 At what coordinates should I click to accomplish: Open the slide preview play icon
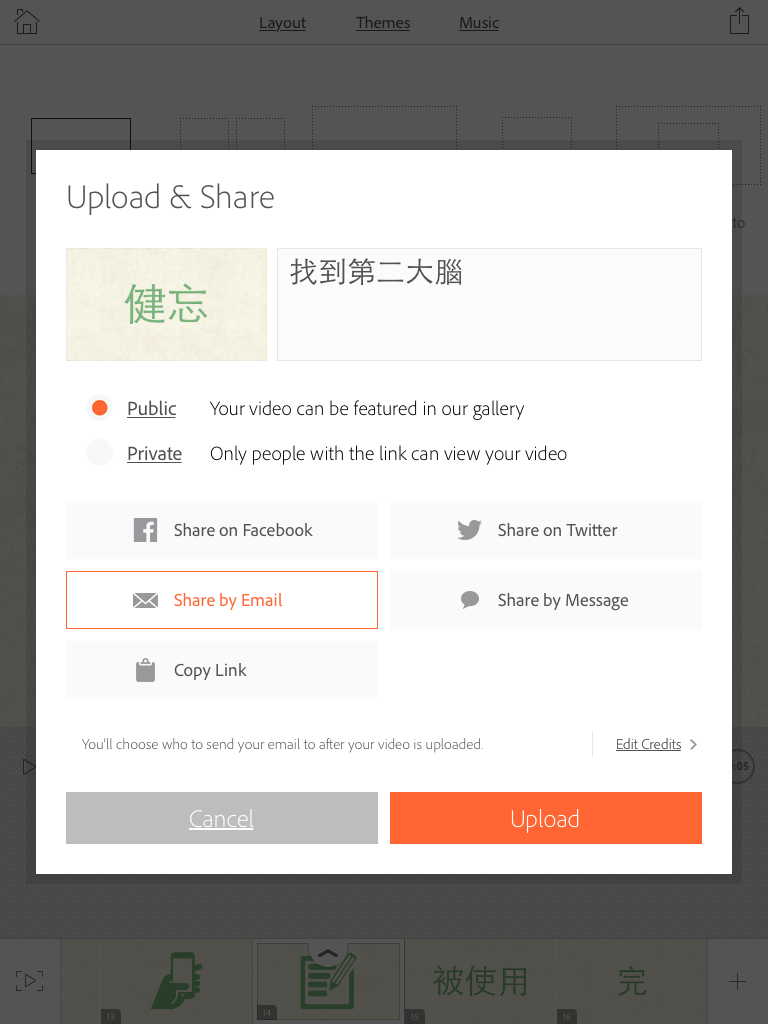tap(29, 980)
